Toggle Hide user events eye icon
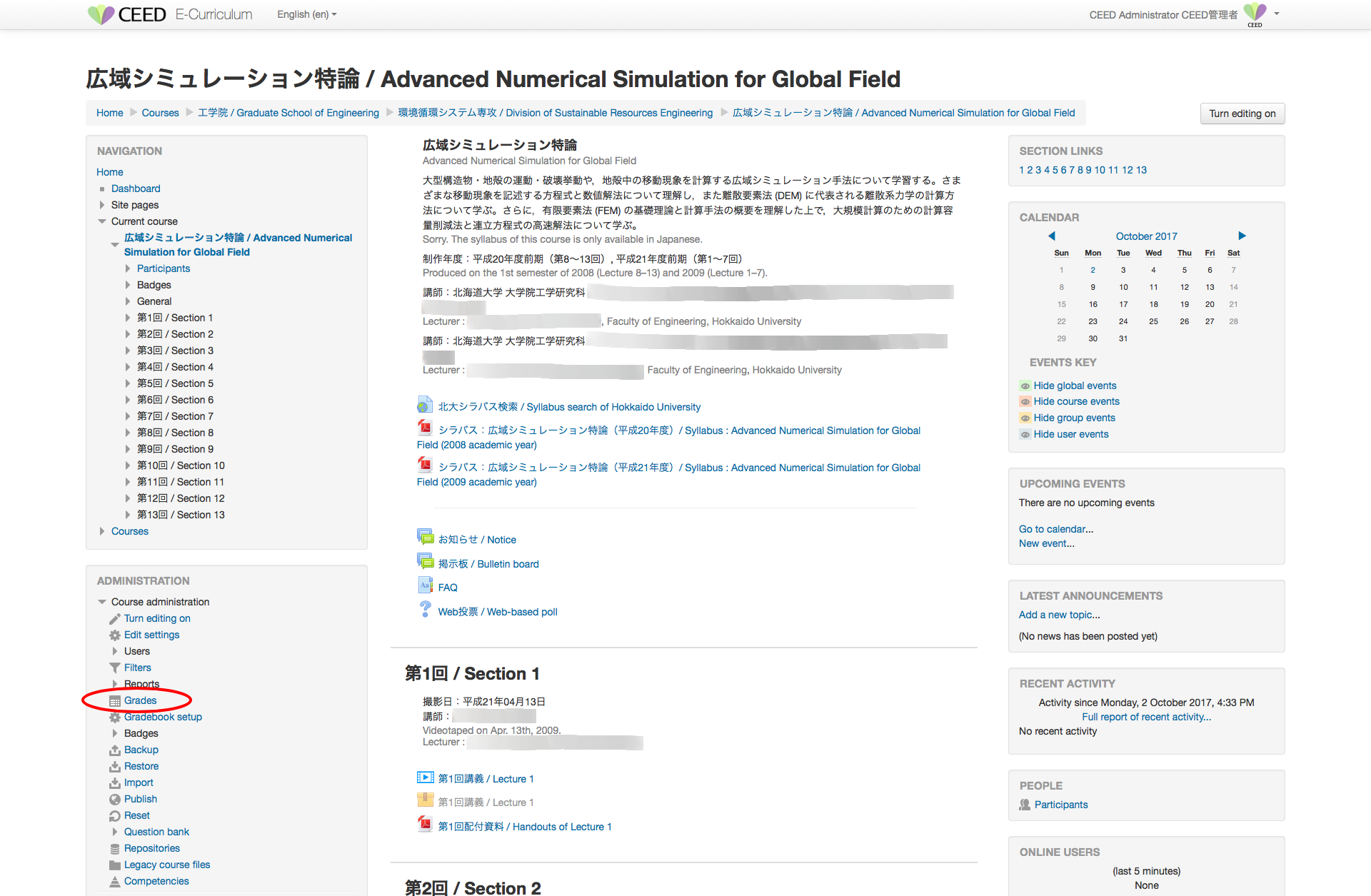 tap(1025, 435)
